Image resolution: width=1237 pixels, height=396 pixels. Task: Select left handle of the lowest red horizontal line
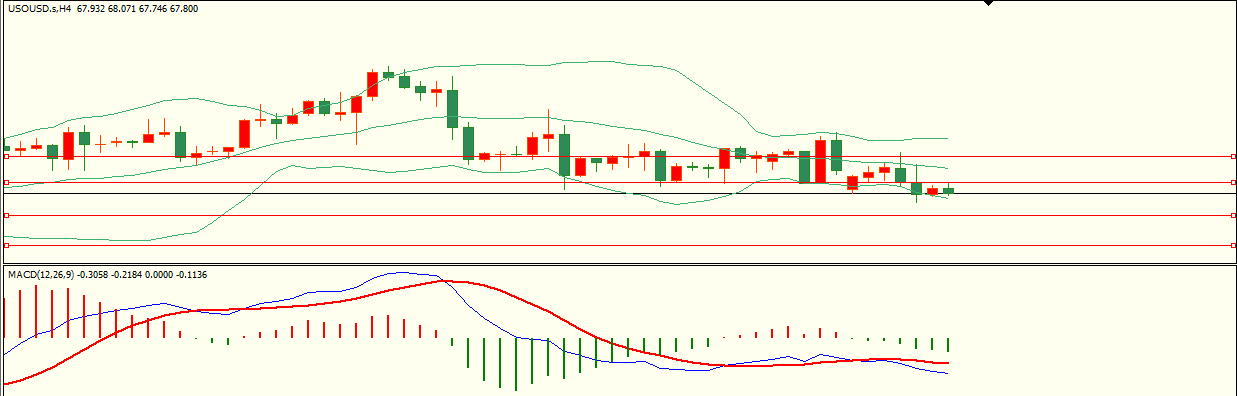coord(7,245)
